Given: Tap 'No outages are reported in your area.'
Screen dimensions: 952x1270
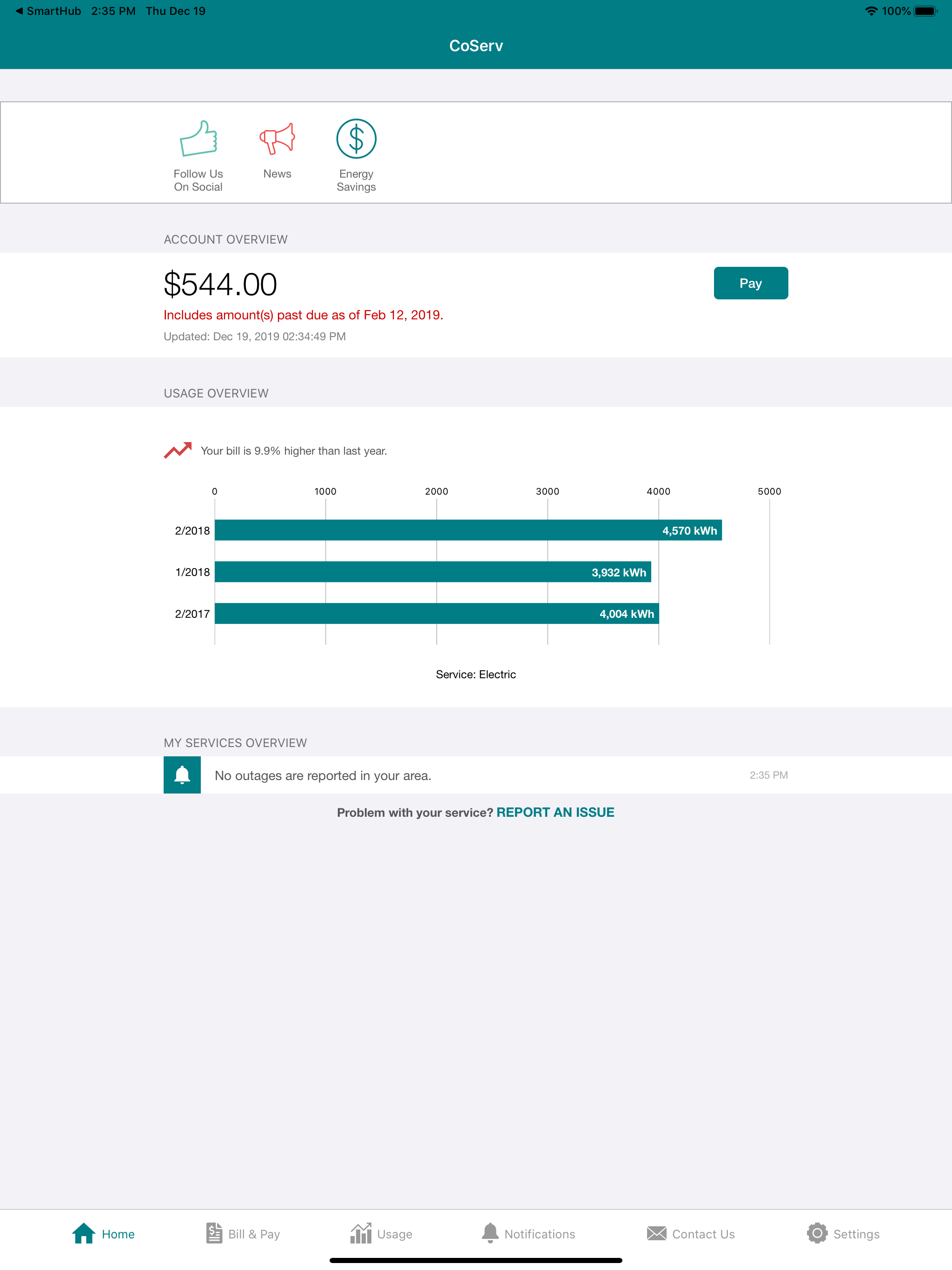Looking at the screenshot, I should pyautogui.click(x=323, y=776).
